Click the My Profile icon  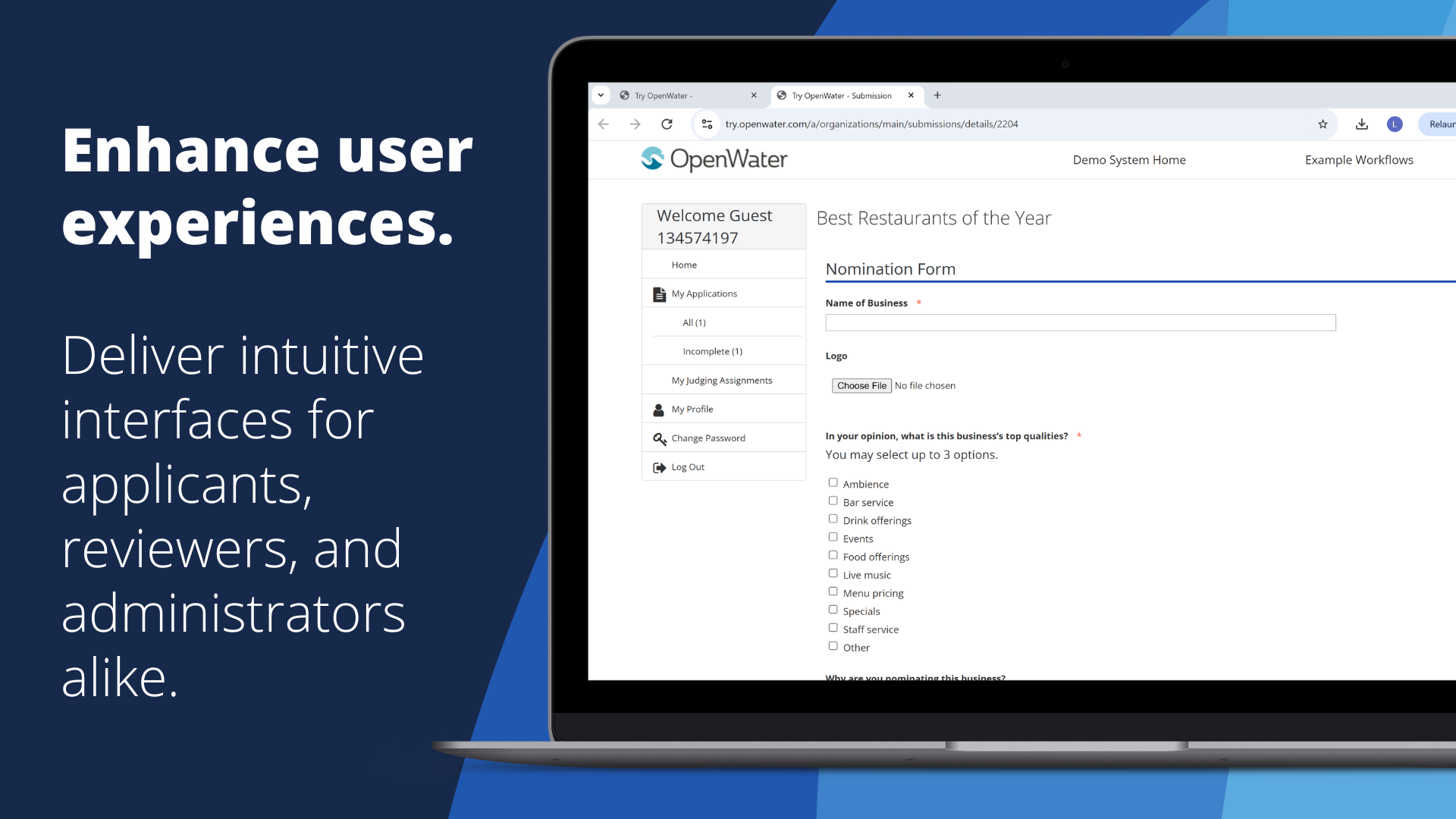pyautogui.click(x=659, y=409)
